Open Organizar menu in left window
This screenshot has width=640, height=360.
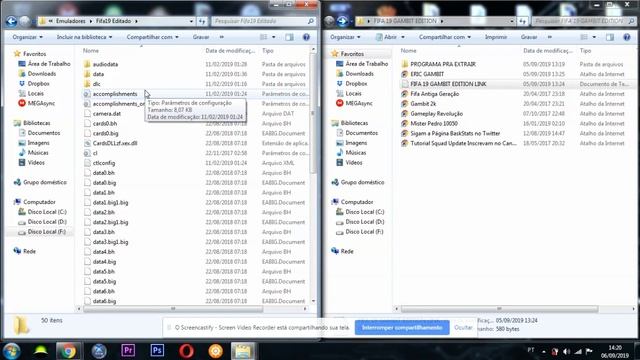pyautogui.click(x=27, y=37)
